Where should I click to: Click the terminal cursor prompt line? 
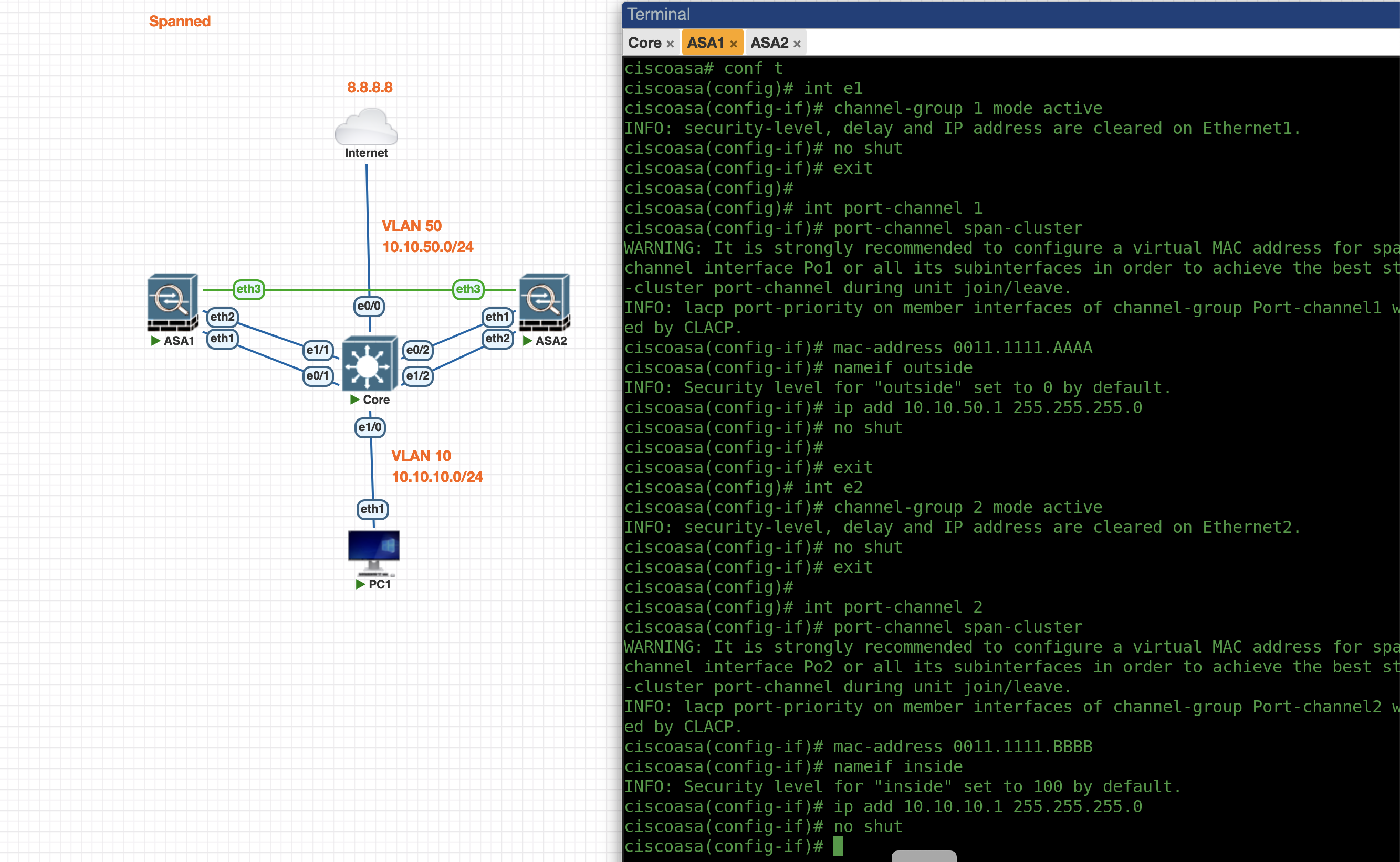coord(837,846)
